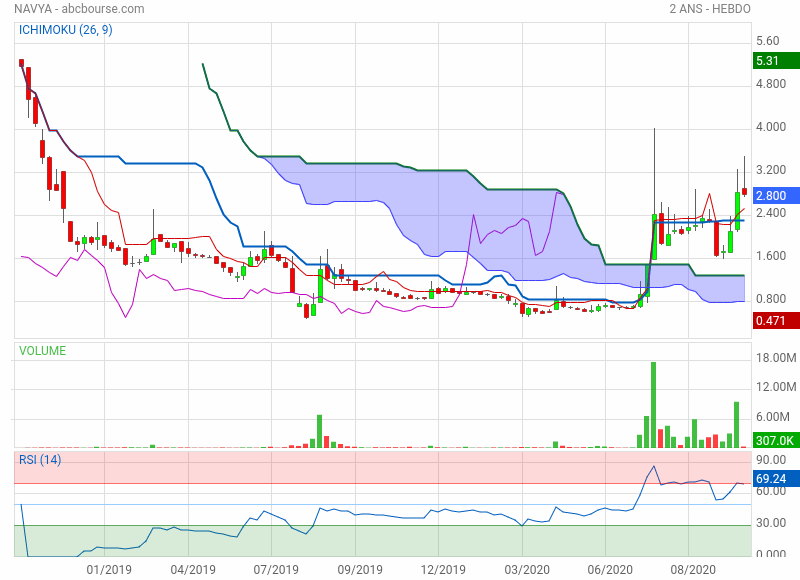
Task: Click the 06/2020 date axis label
Action: [610, 569]
